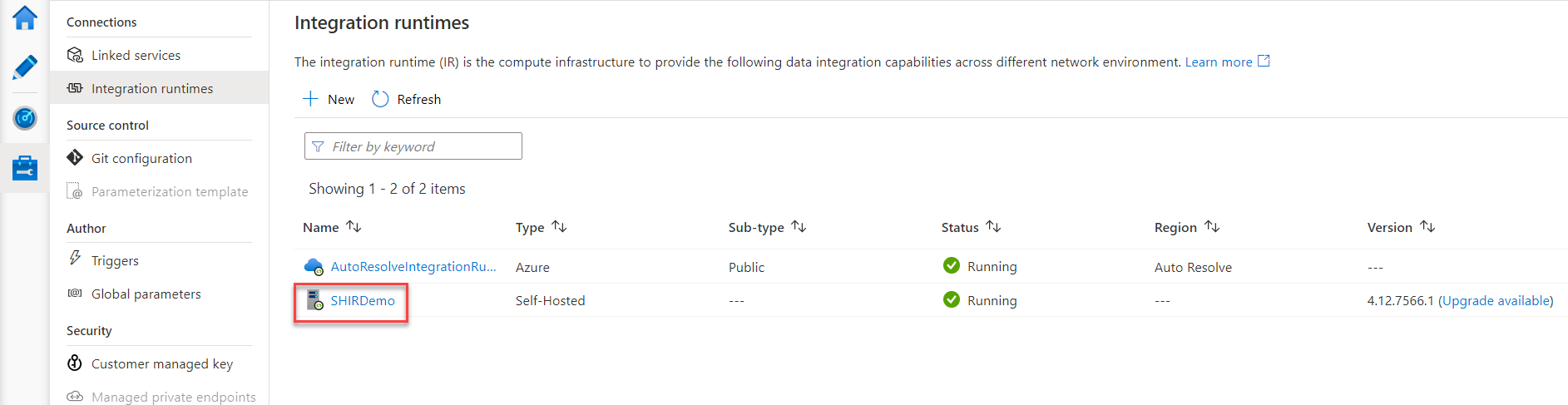Open the Monitor gauge icon

pos(25,118)
